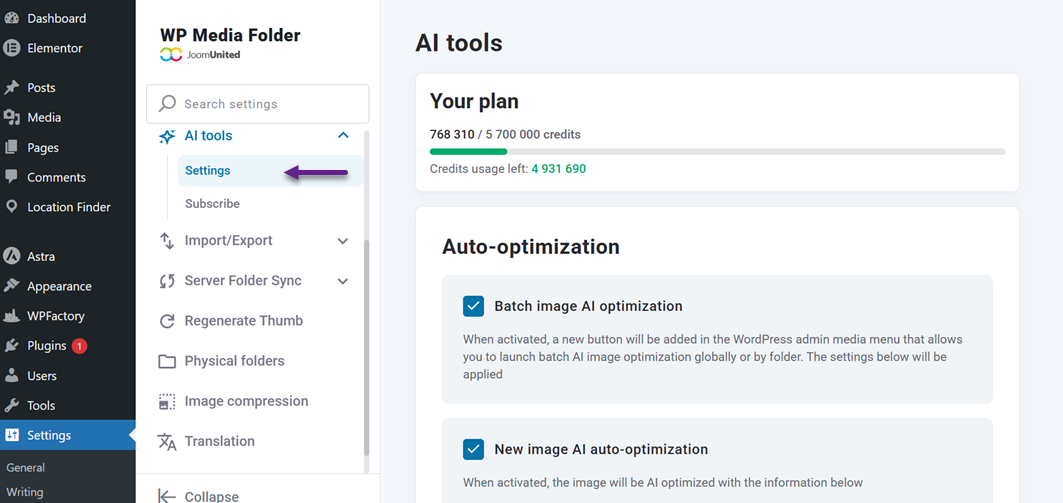
Task: Click the Server Folder Sync icon
Action: click(x=167, y=281)
